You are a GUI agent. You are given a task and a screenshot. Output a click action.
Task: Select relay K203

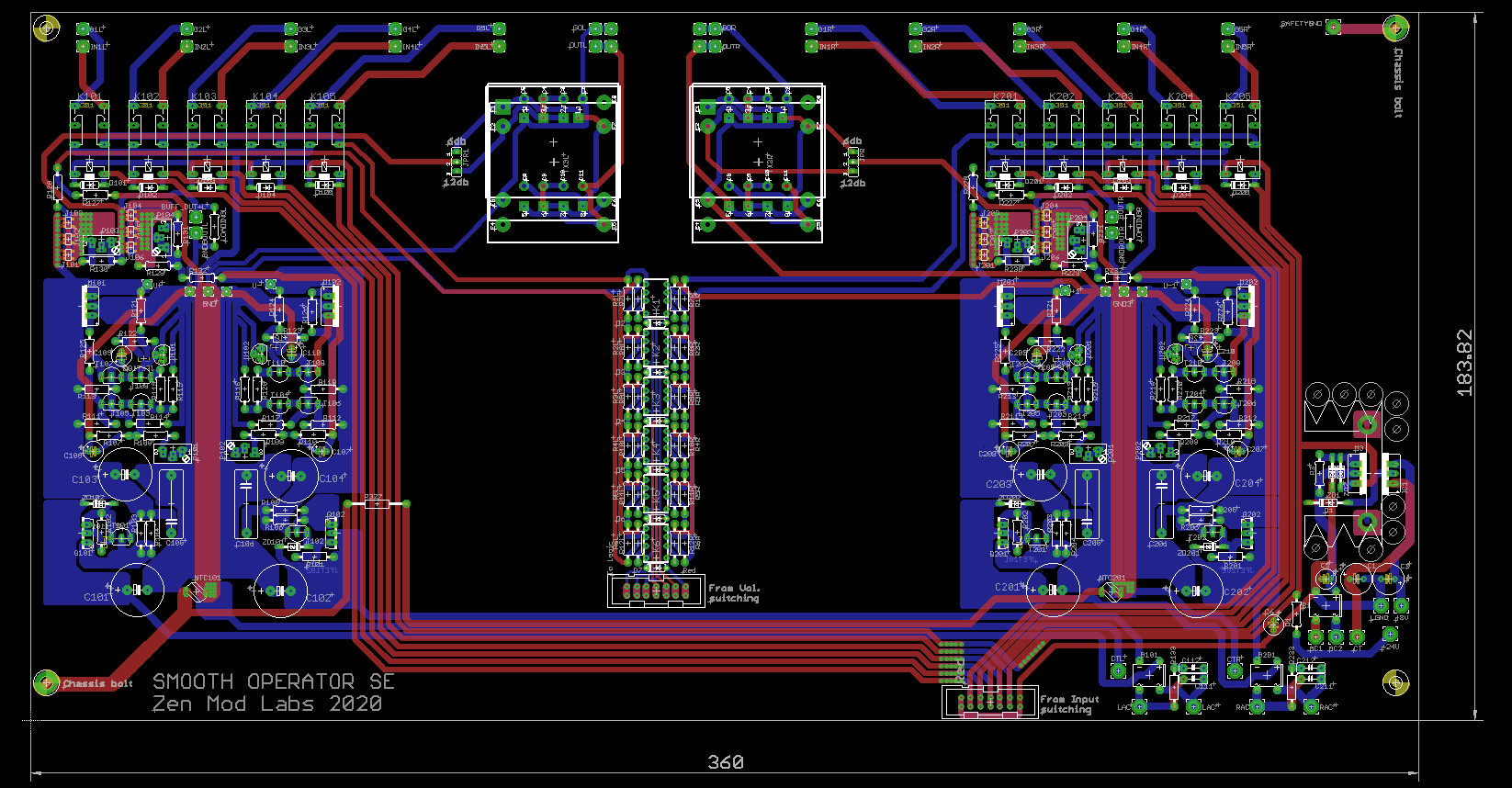click(1122, 140)
